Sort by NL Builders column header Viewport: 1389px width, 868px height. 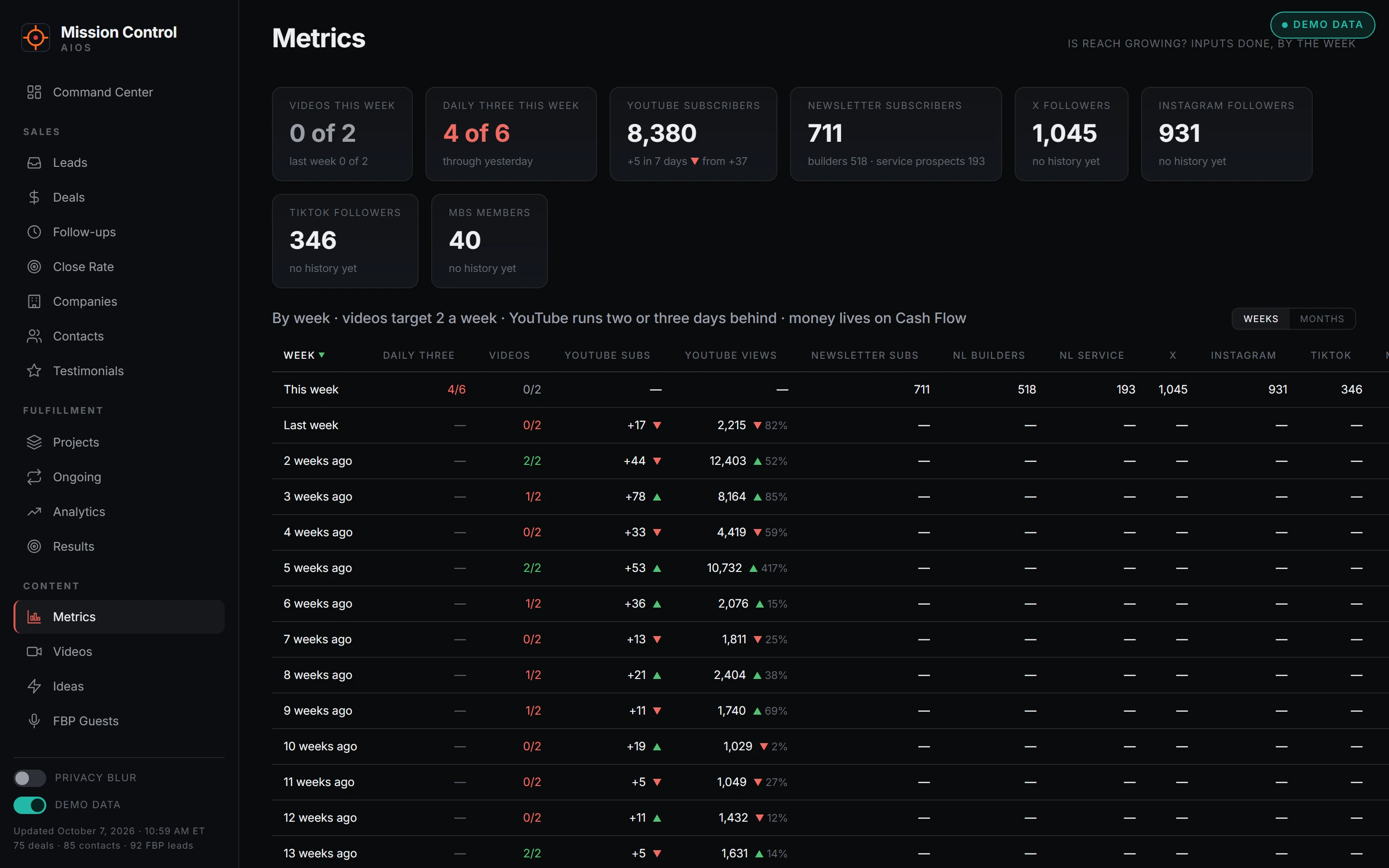[x=988, y=355]
